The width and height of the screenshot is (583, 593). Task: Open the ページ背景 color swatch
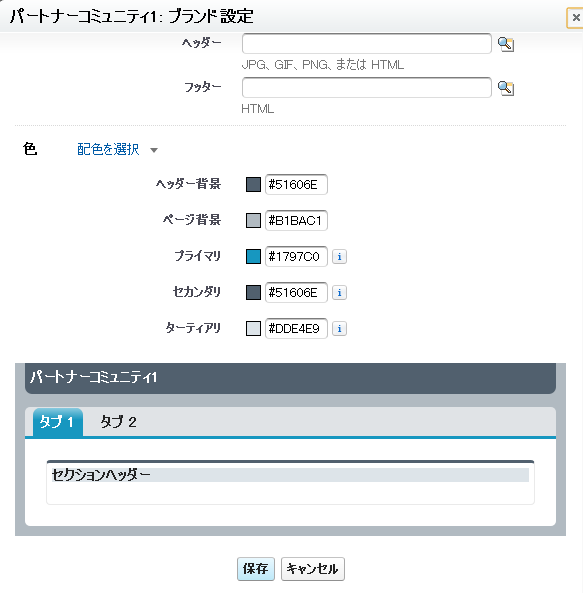[x=253, y=220]
